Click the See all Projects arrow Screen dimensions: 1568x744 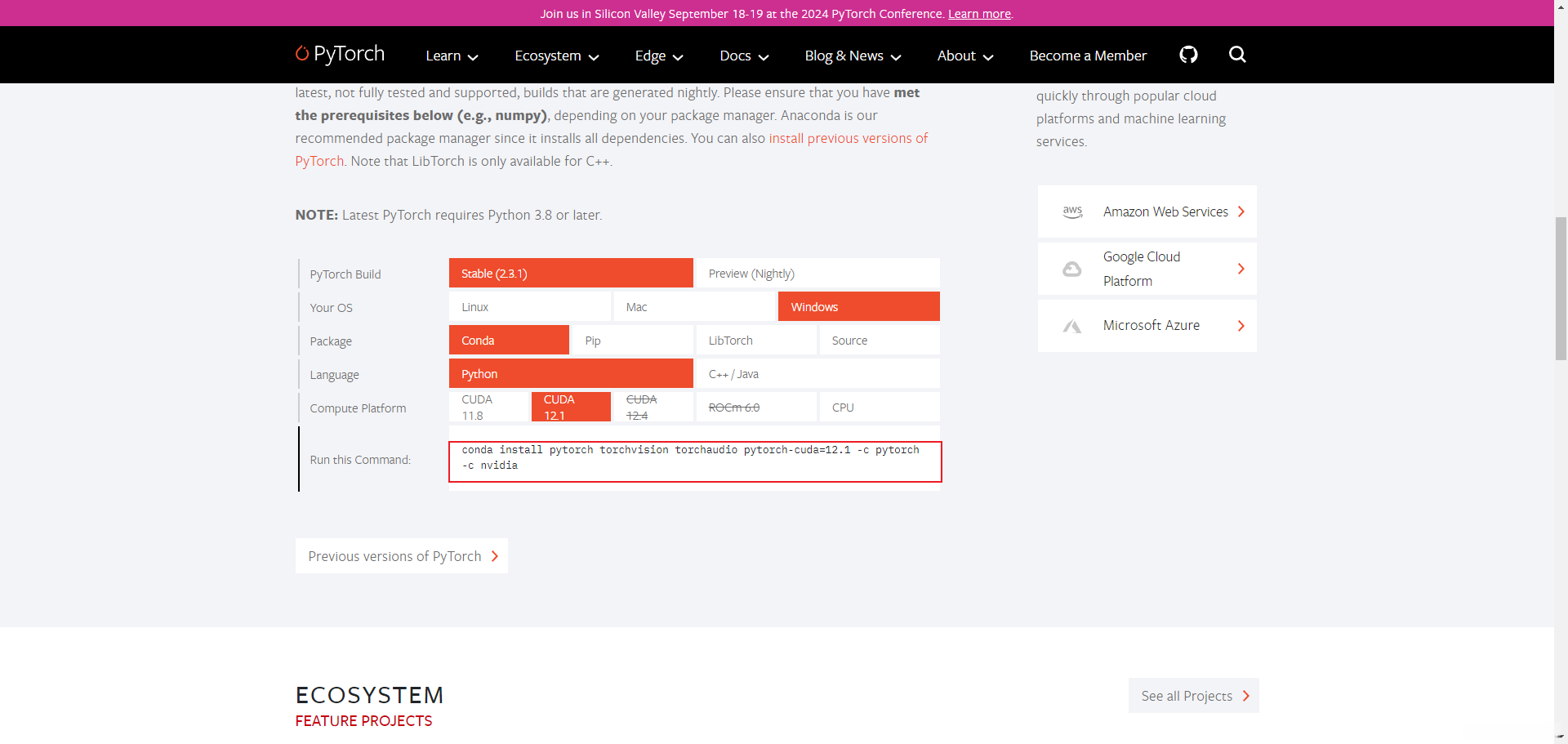pyautogui.click(x=1246, y=696)
